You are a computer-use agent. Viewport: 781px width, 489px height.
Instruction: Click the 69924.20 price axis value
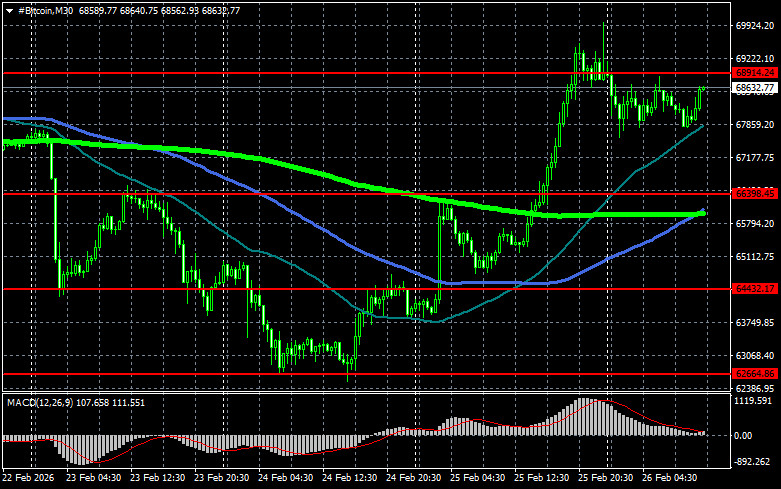pyautogui.click(x=755, y=25)
